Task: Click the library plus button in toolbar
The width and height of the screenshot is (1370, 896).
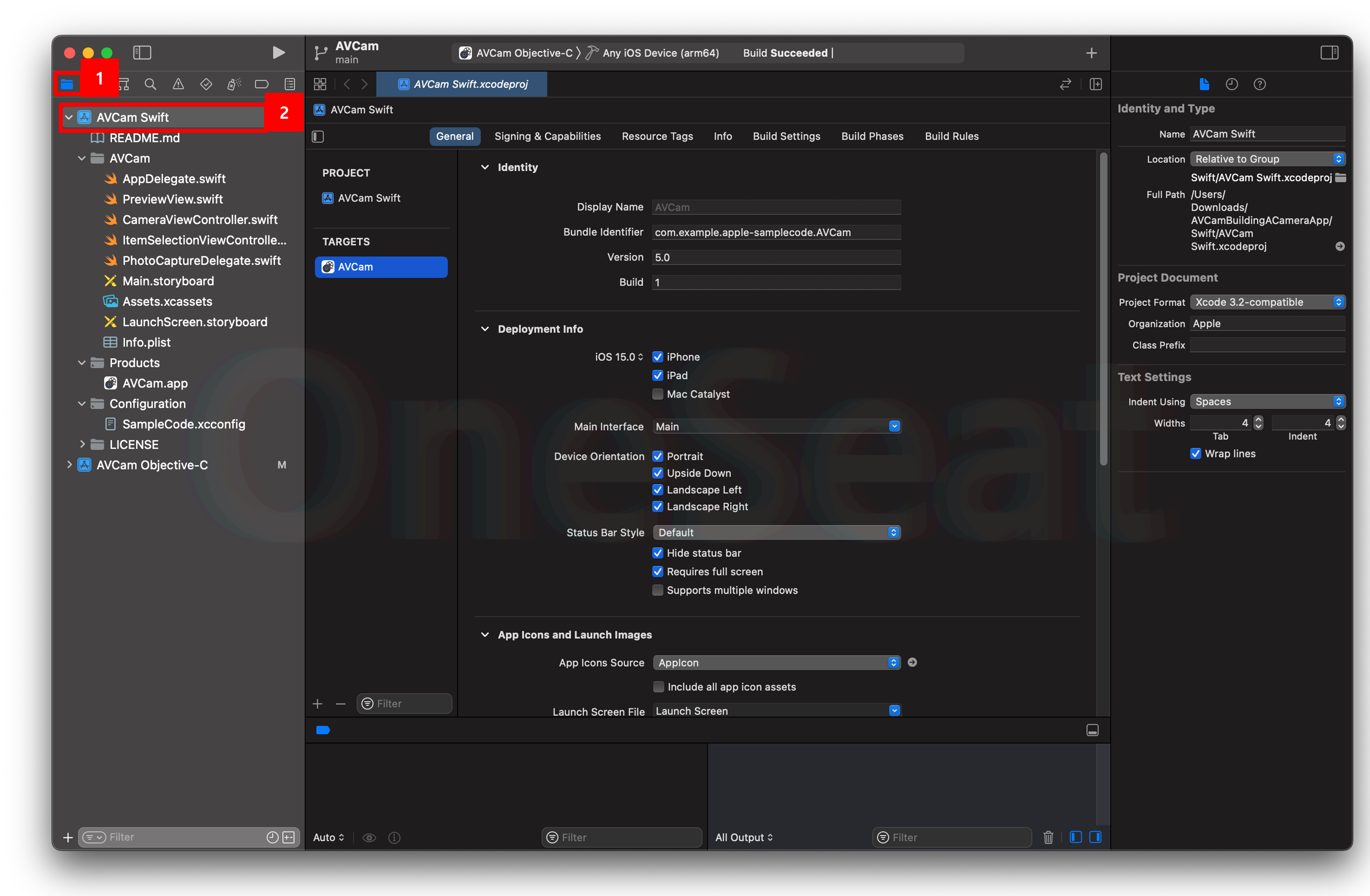Action: pos(1091,53)
